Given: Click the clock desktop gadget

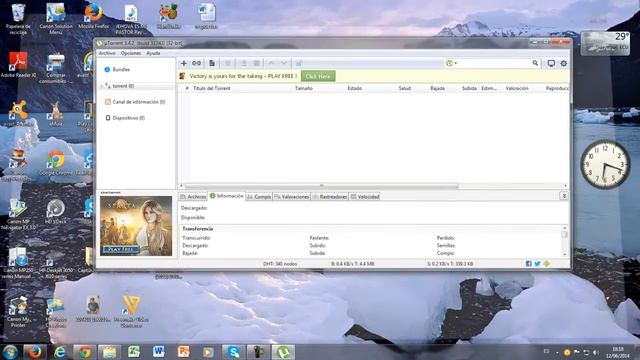Looking at the screenshot, I should click(605, 164).
